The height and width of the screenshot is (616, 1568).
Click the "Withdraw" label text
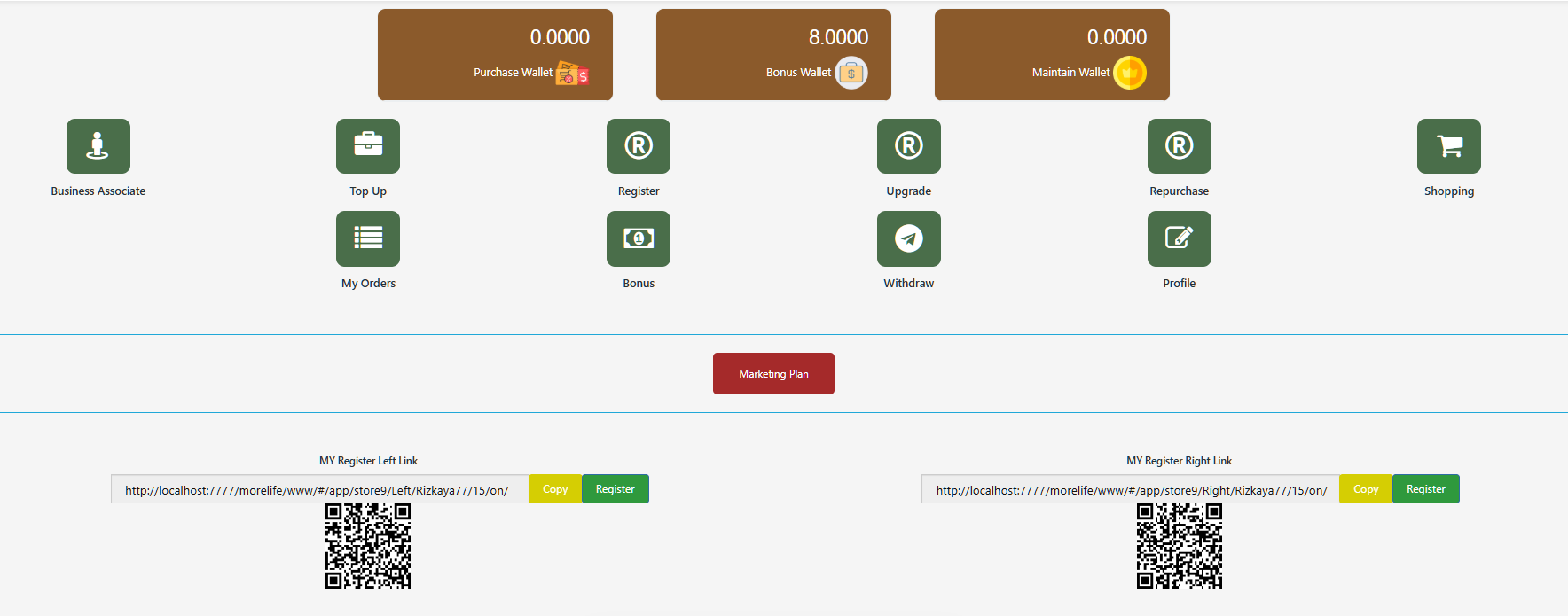[x=909, y=284]
